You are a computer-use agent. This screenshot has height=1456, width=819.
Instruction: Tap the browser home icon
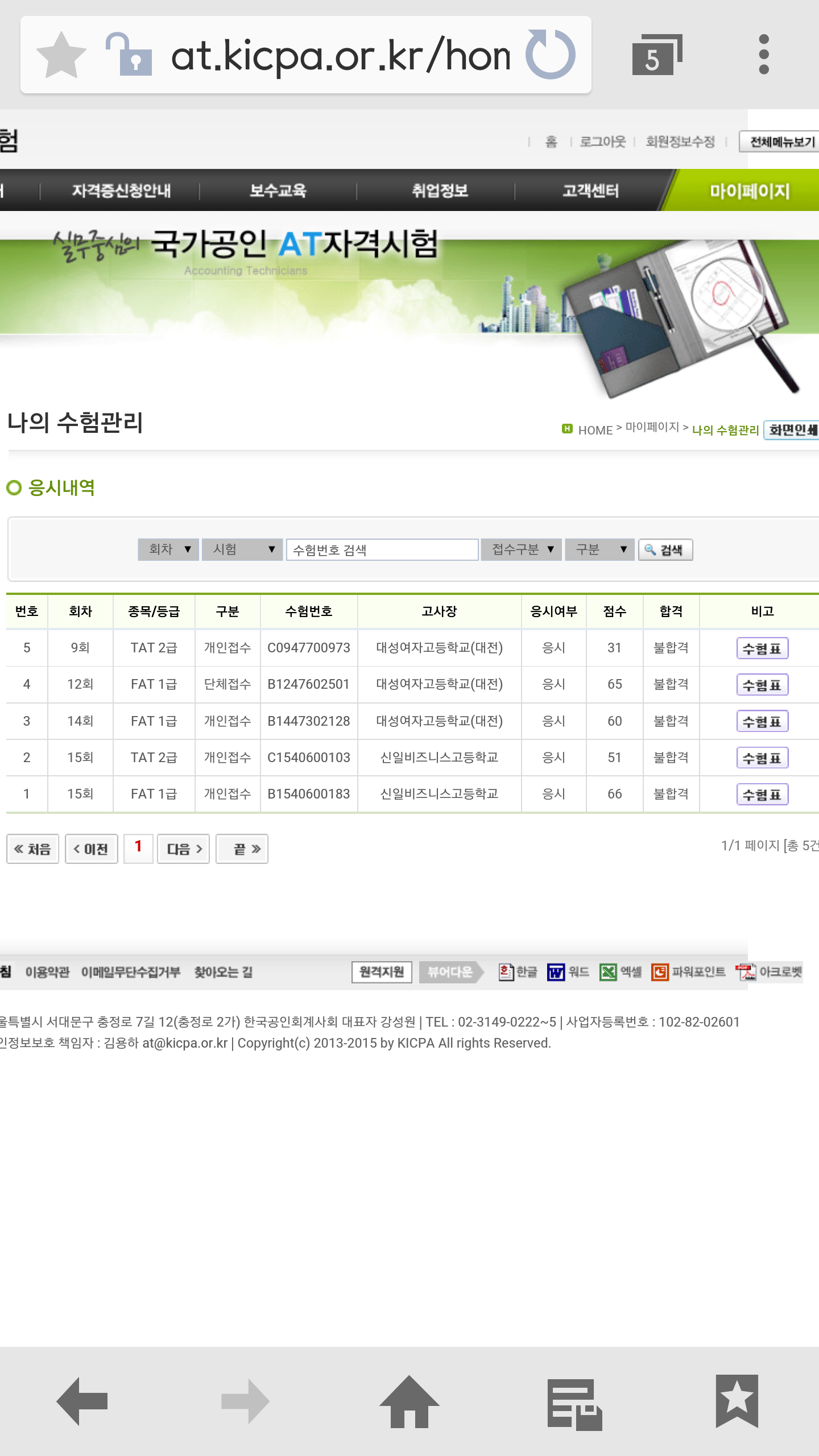[409, 1401]
